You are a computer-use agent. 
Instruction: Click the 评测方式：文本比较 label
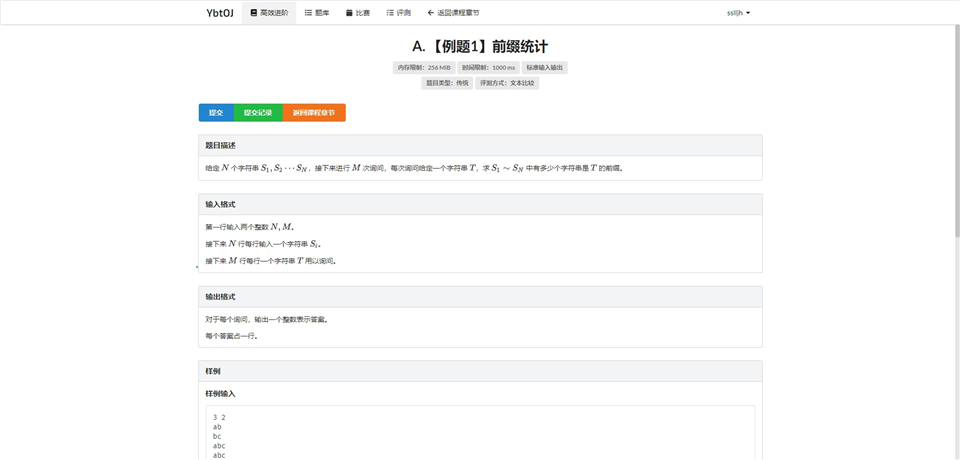(507, 83)
